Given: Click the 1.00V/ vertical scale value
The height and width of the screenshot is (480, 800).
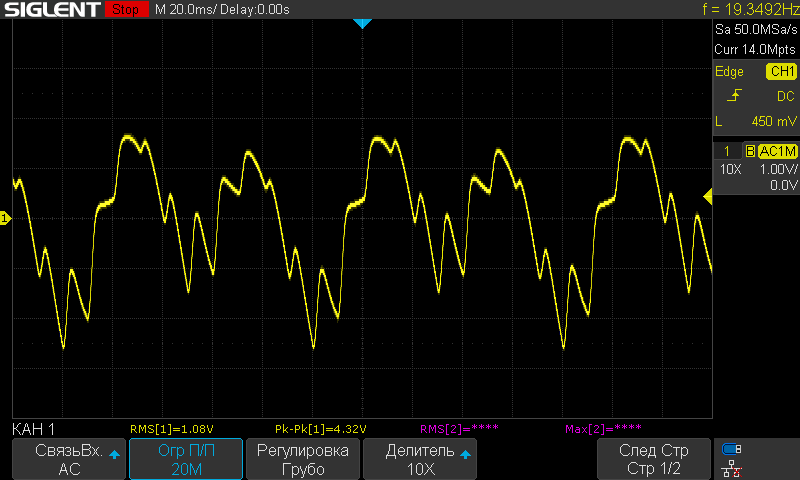Looking at the screenshot, I should tap(778, 169).
